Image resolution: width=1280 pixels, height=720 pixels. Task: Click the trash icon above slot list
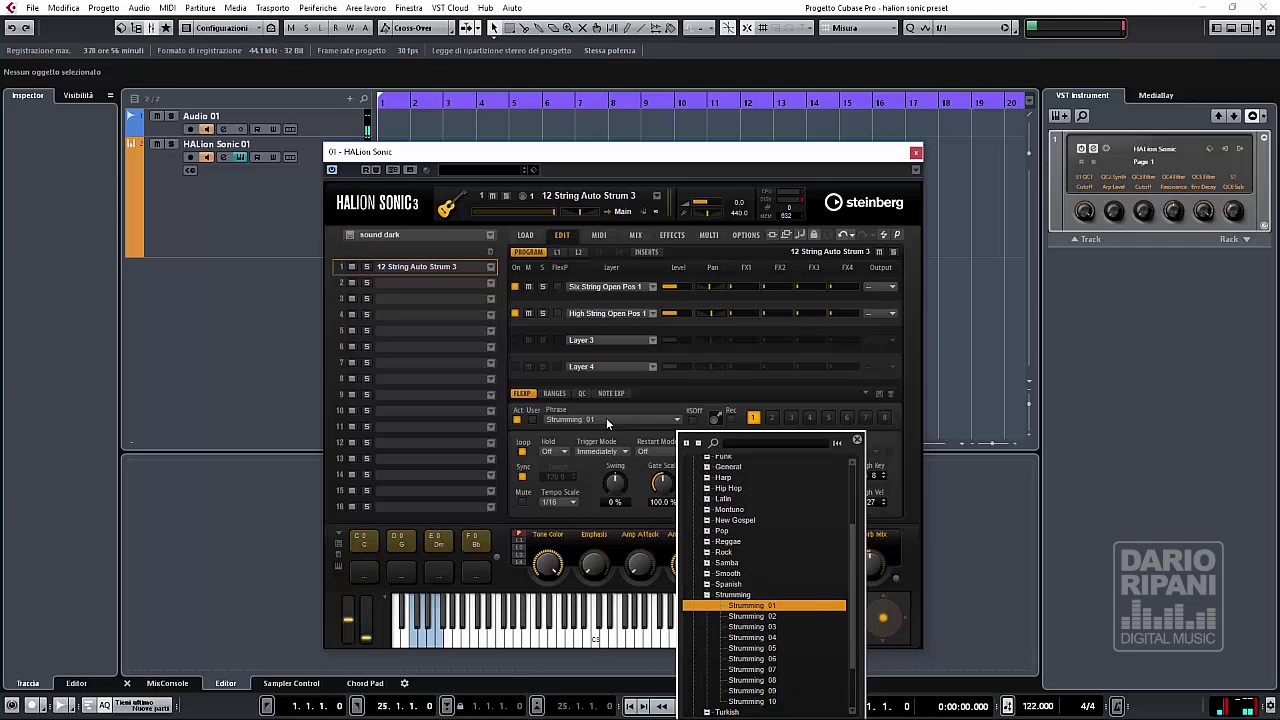490,252
